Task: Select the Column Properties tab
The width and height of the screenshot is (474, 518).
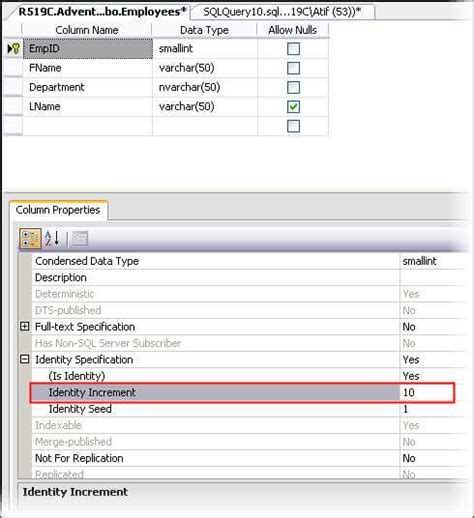Action: pyautogui.click(x=58, y=210)
